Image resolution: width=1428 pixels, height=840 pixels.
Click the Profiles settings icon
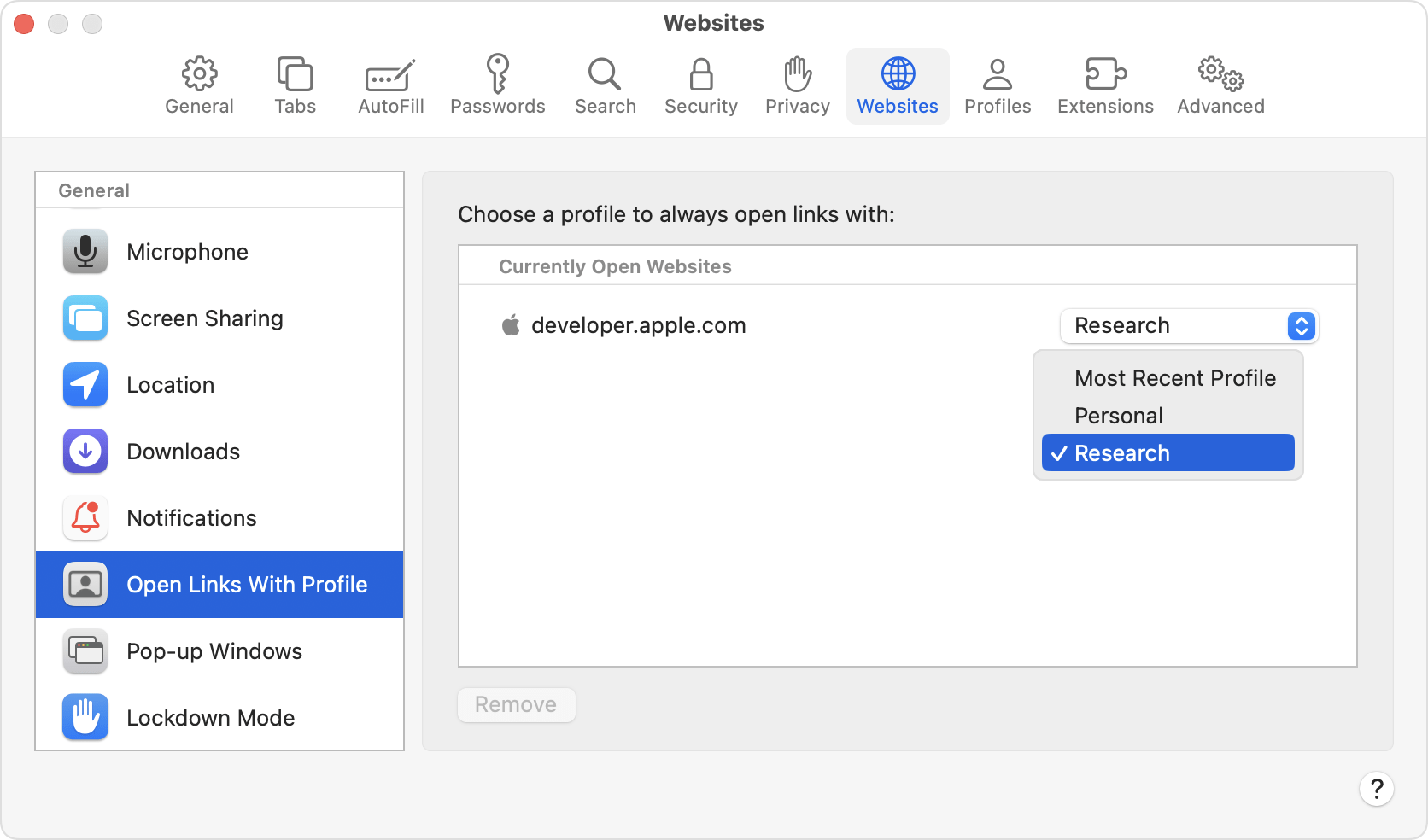(998, 85)
